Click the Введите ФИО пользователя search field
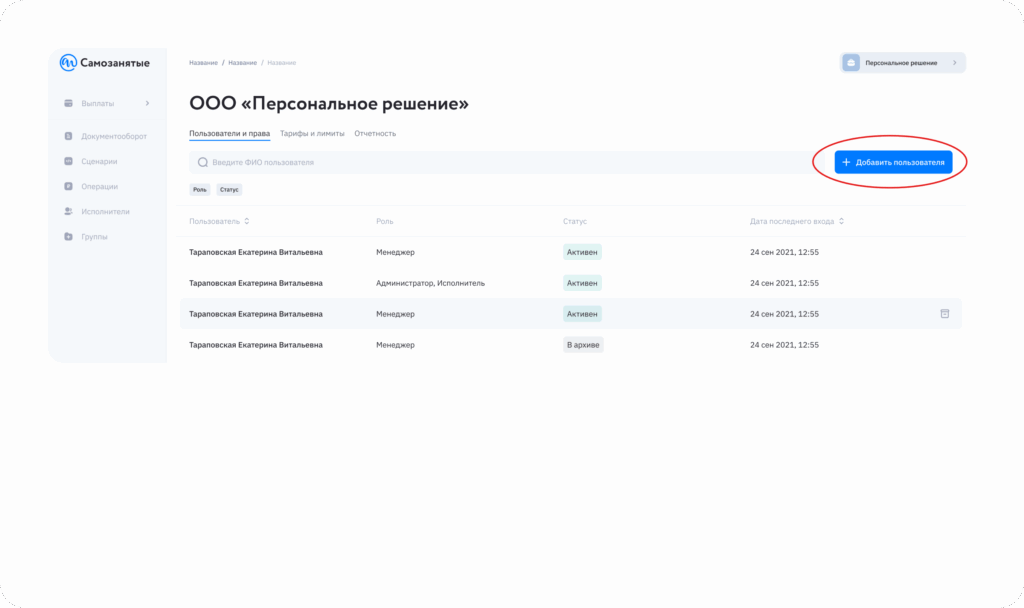1024x608 pixels. (x=500, y=162)
